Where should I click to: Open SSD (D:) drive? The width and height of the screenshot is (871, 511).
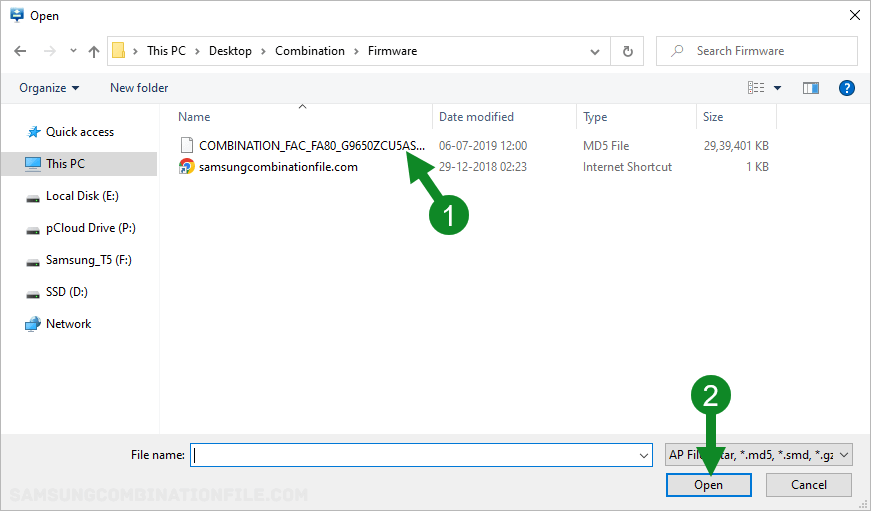(67, 292)
